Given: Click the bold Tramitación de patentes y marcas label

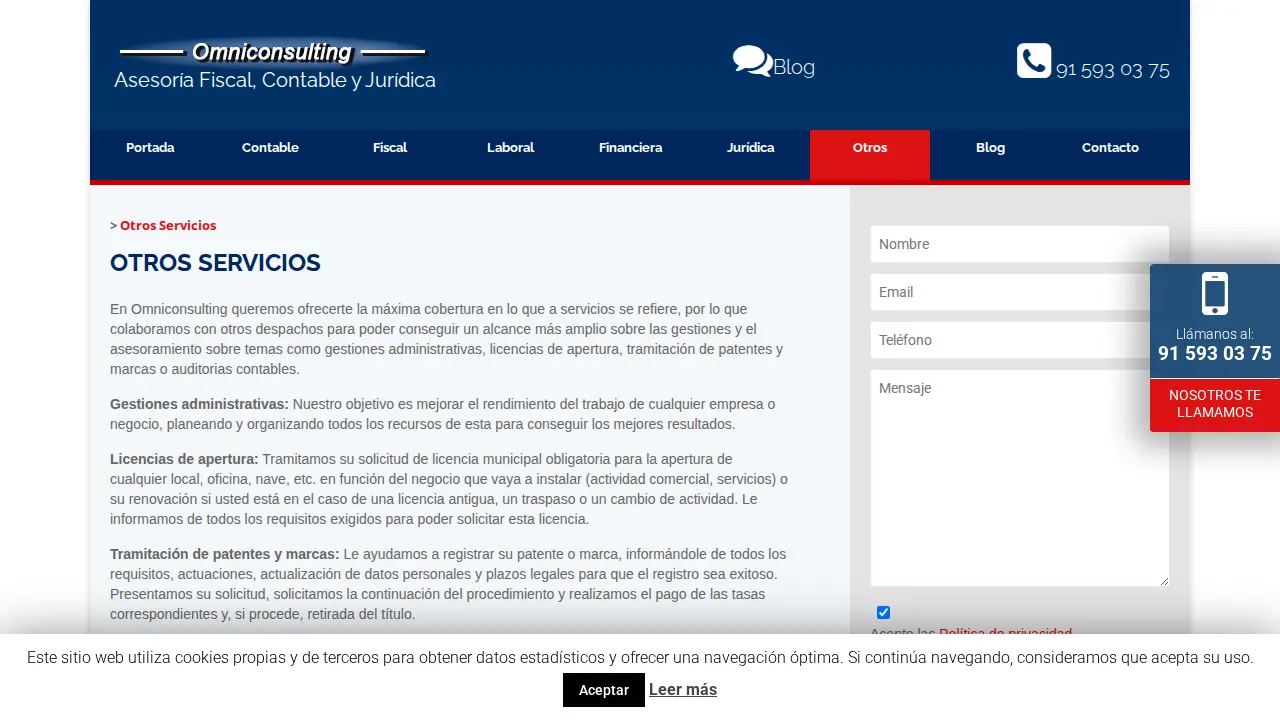Looking at the screenshot, I should tap(225, 554).
